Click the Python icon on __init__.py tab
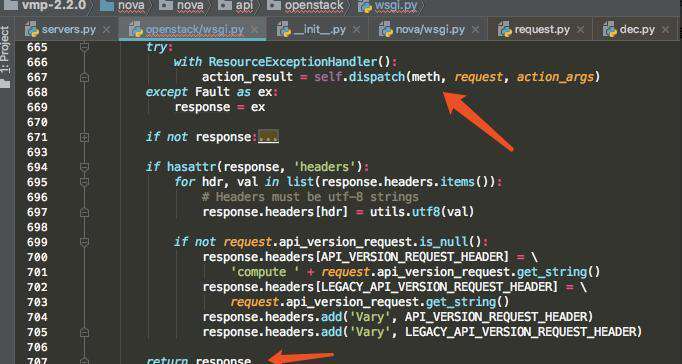The image size is (682, 364). [x=284, y=30]
